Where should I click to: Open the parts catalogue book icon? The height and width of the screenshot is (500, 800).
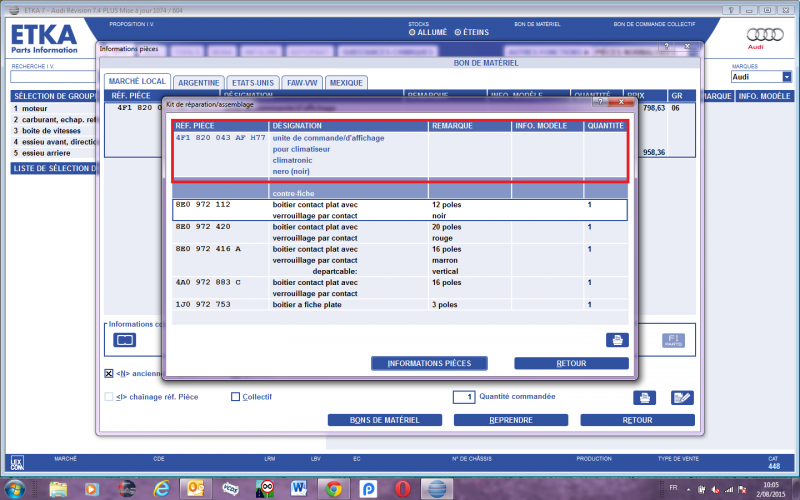[124, 340]
